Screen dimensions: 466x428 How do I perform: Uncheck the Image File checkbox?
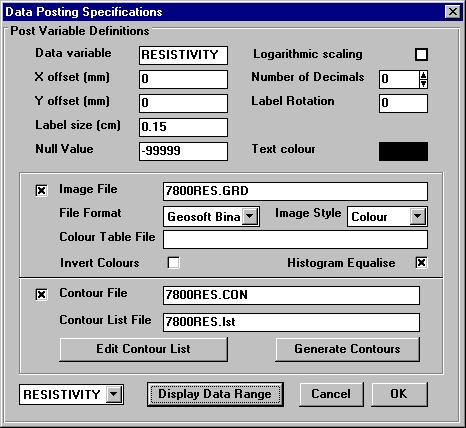[41, 191]
